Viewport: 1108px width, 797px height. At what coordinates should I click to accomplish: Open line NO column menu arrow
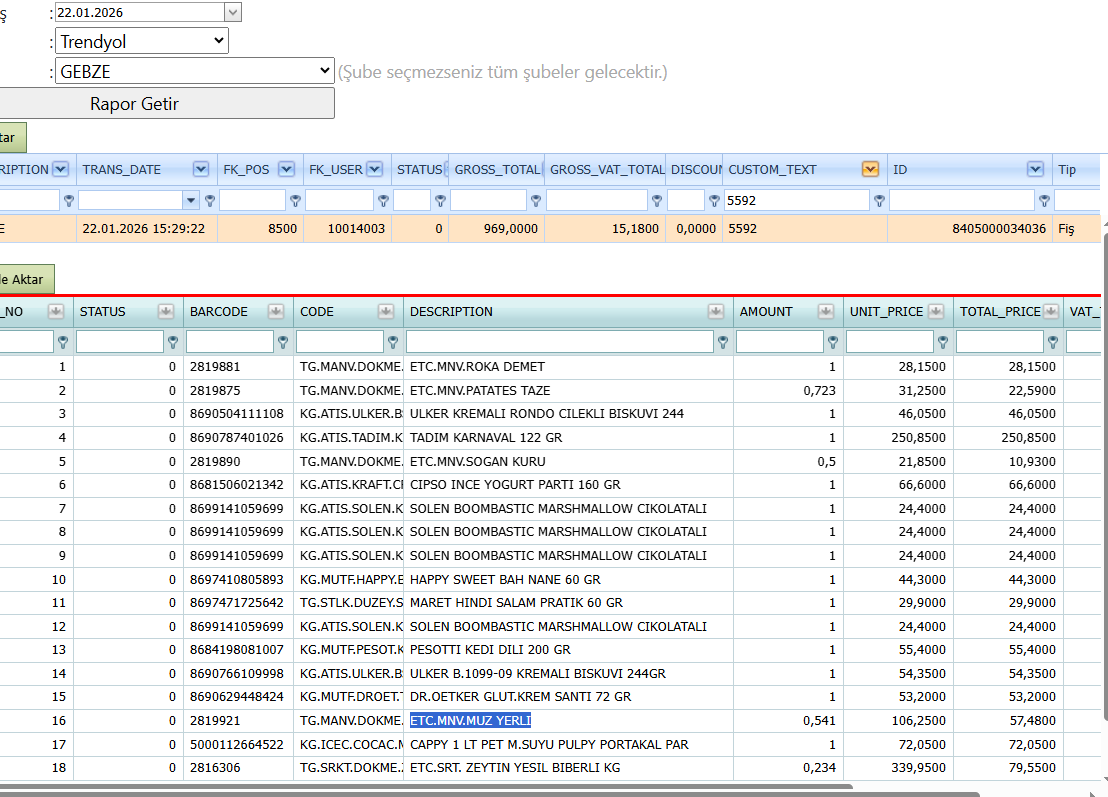pyautogui.click(x=56, y=312)
